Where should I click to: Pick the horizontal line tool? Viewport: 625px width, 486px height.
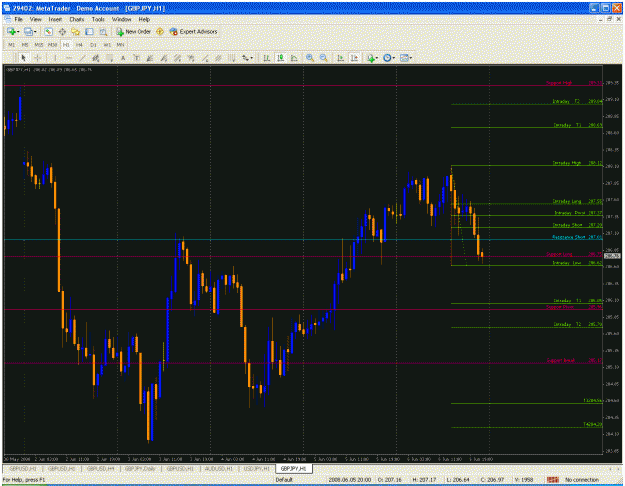click(x=69, y=58)
